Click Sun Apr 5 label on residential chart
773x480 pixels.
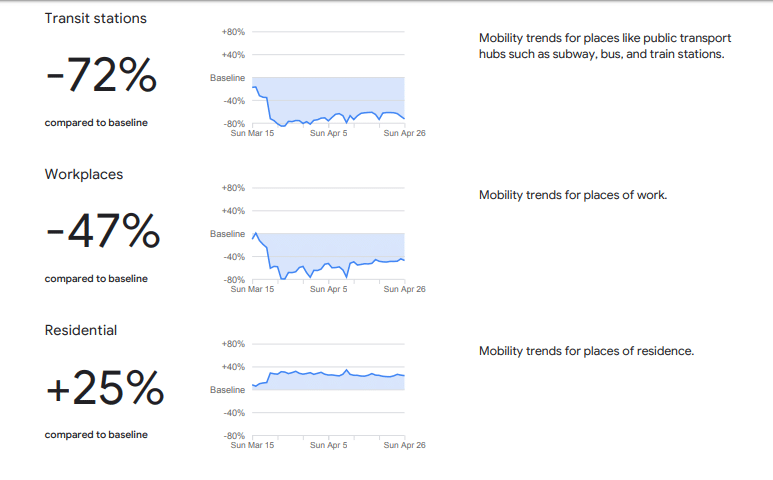(x=328, y=445)
